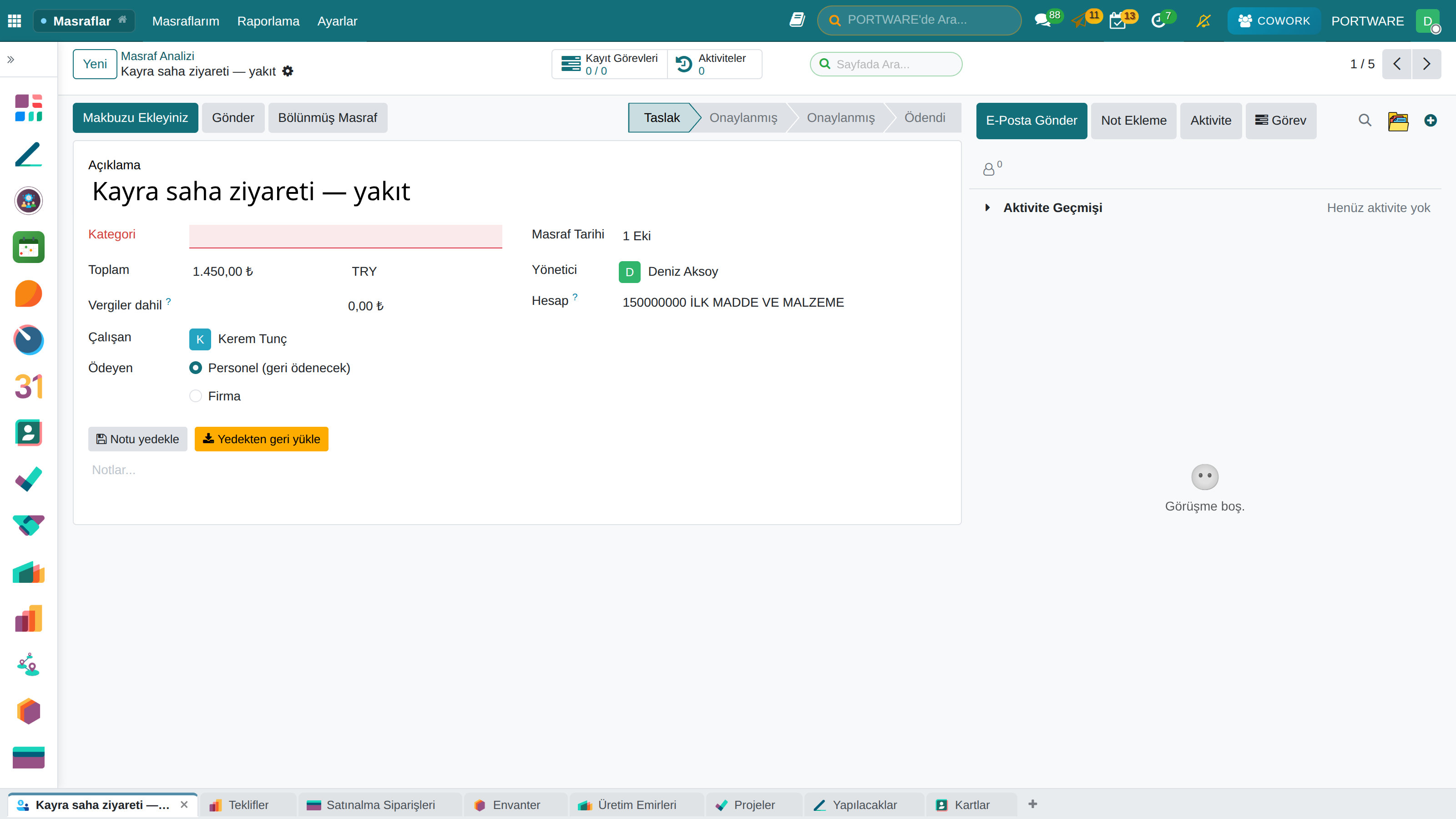Open the Hesap account selection field

733,303
